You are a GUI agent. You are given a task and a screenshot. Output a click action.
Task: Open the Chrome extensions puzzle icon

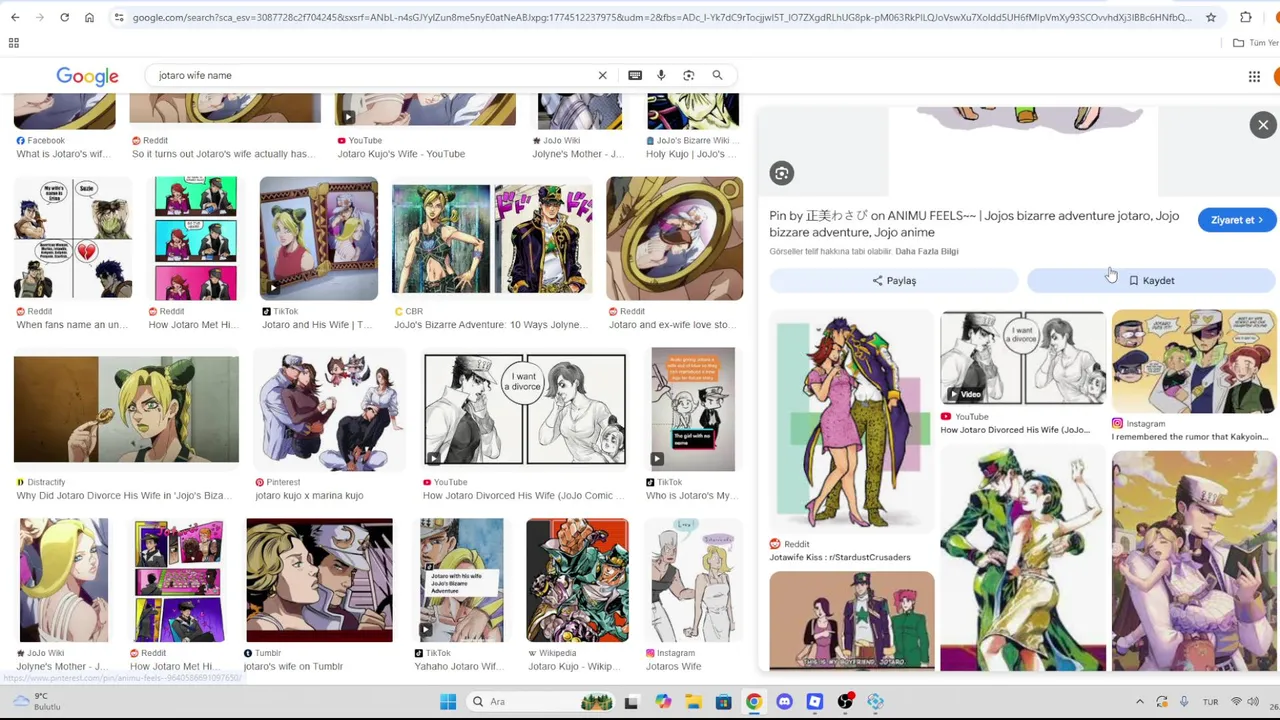pos(1246,17)
